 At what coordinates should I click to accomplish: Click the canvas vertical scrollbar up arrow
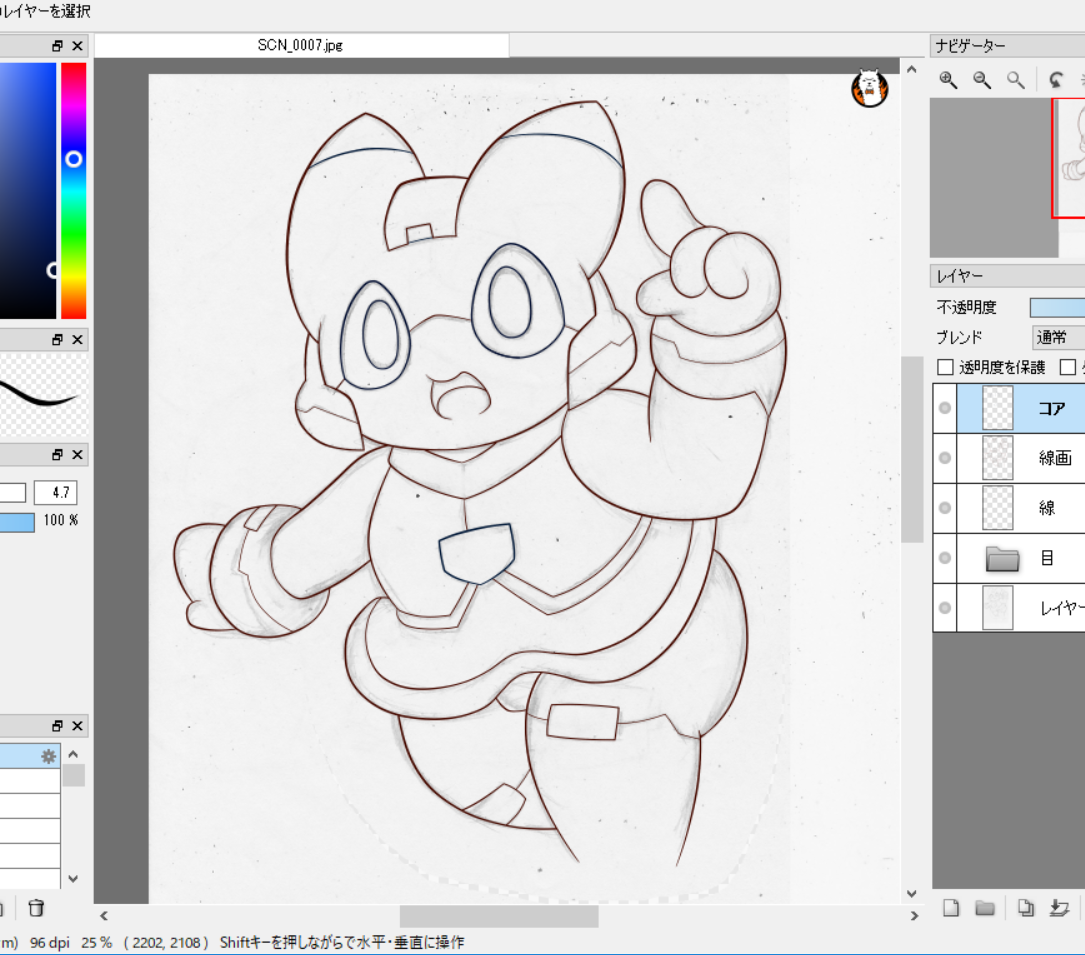(911, 70)
